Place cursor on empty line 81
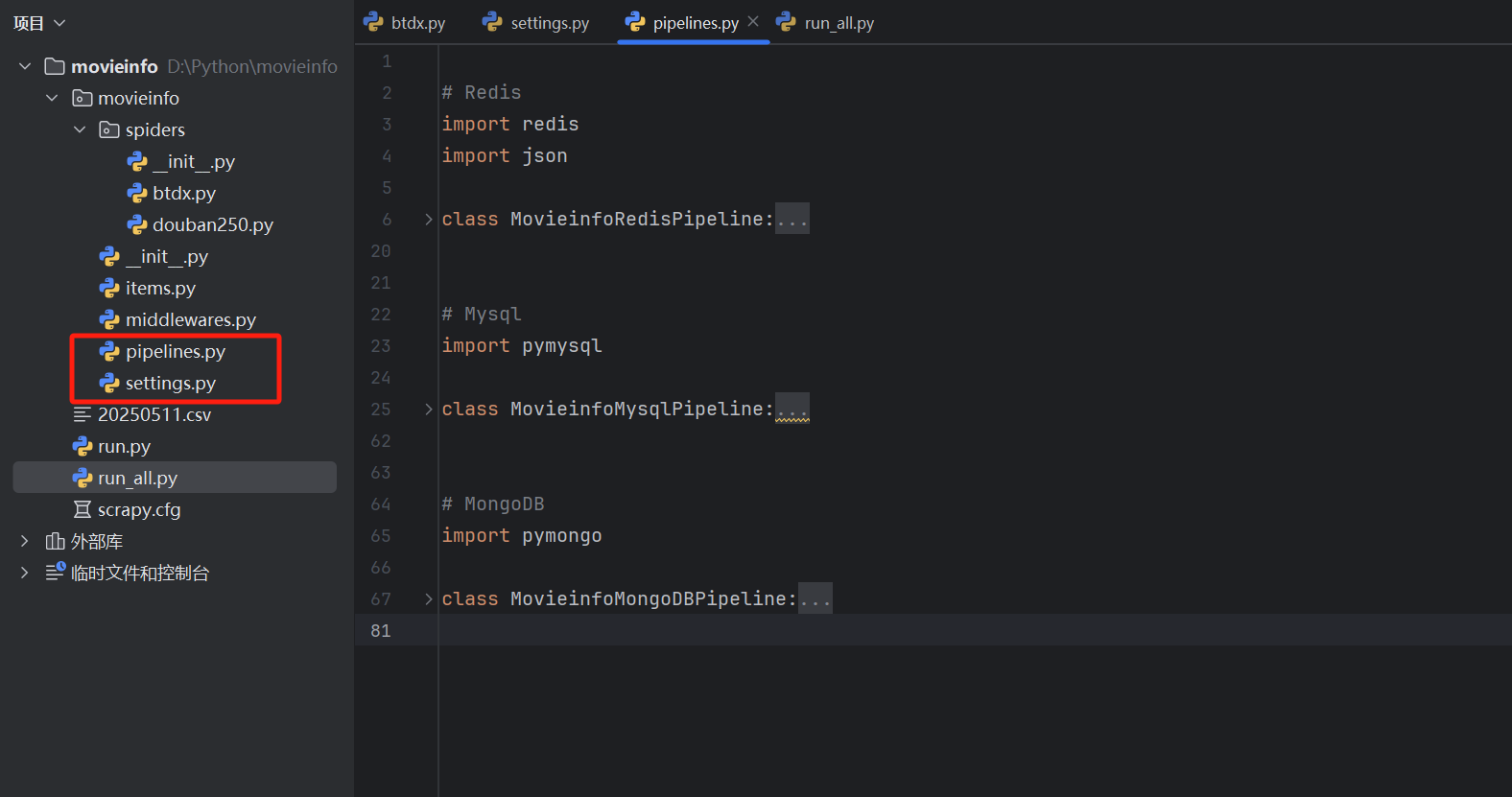 click(975, 630)
